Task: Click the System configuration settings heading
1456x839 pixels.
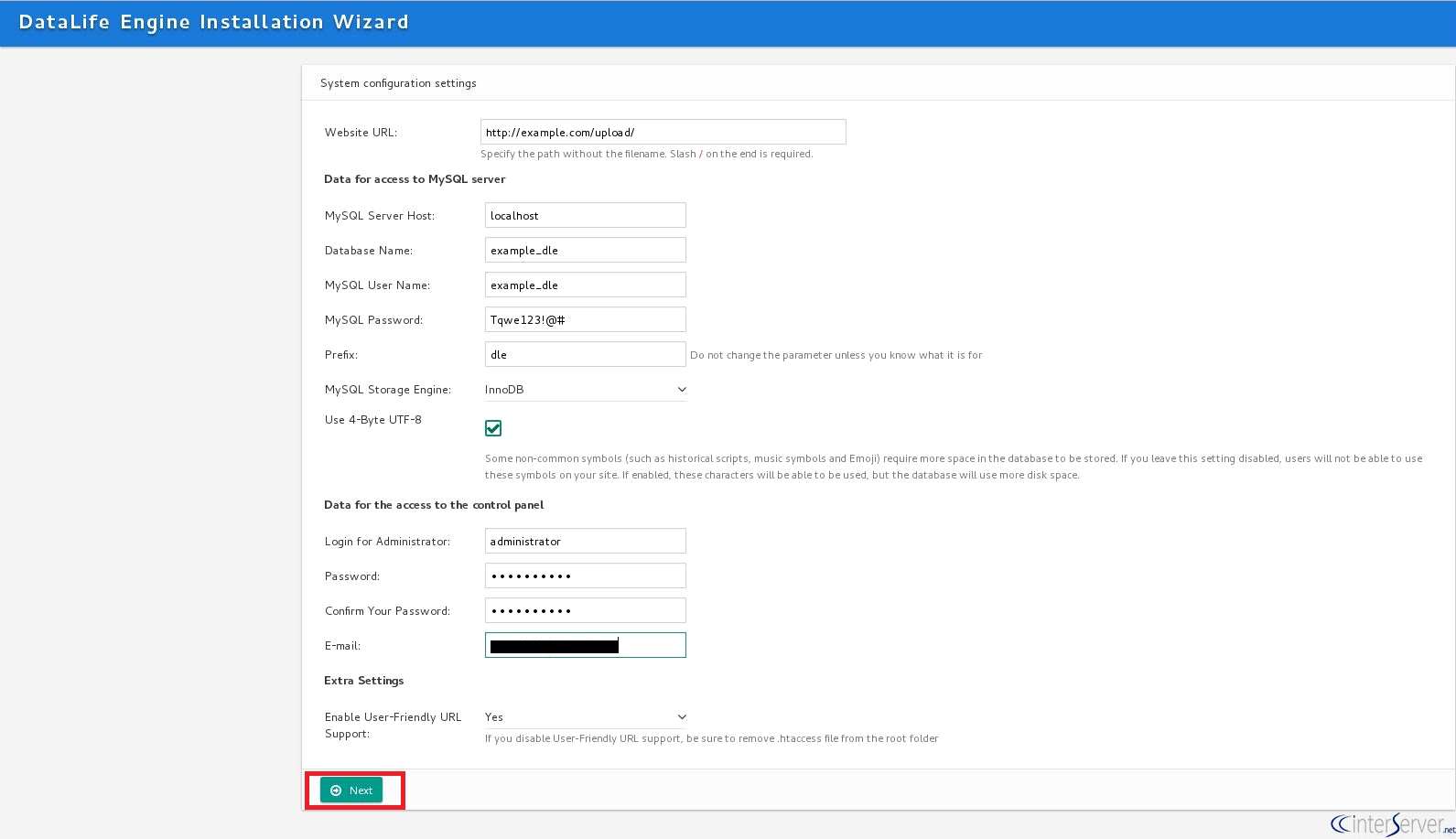Action: (398, 83)
